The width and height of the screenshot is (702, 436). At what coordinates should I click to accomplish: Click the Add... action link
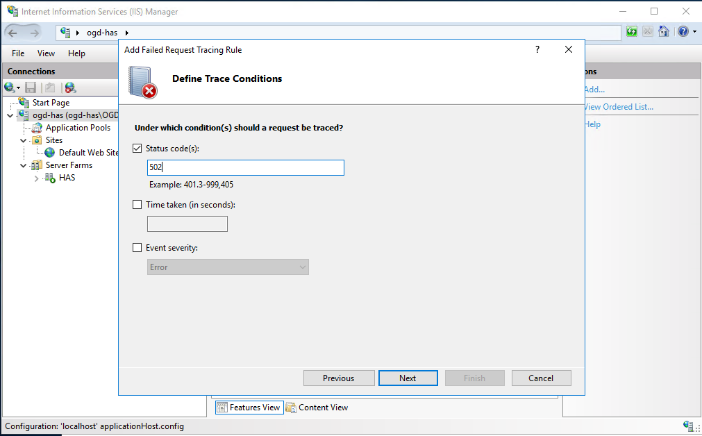595,89
